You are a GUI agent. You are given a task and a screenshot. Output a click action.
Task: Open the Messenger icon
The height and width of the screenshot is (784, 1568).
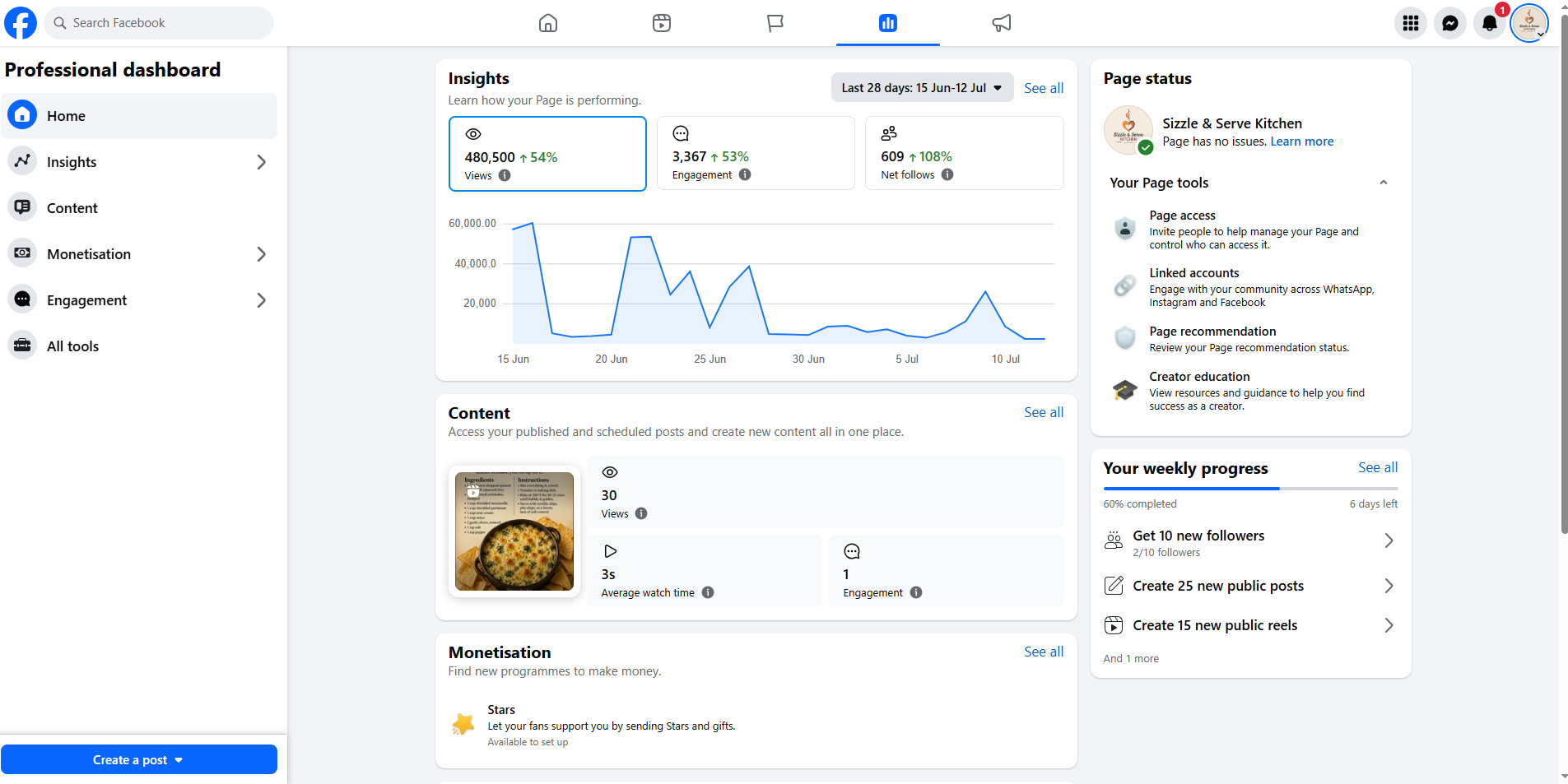coord(1450,23)
